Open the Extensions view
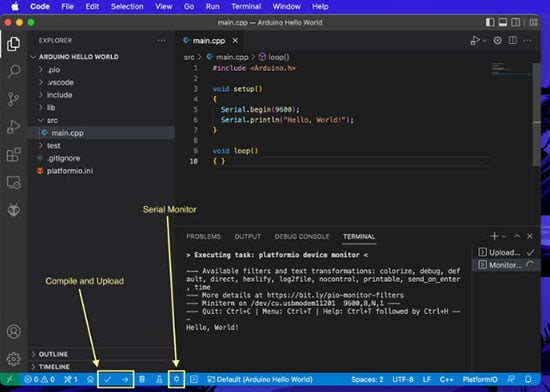550x392 pixels. pos(14,155)
